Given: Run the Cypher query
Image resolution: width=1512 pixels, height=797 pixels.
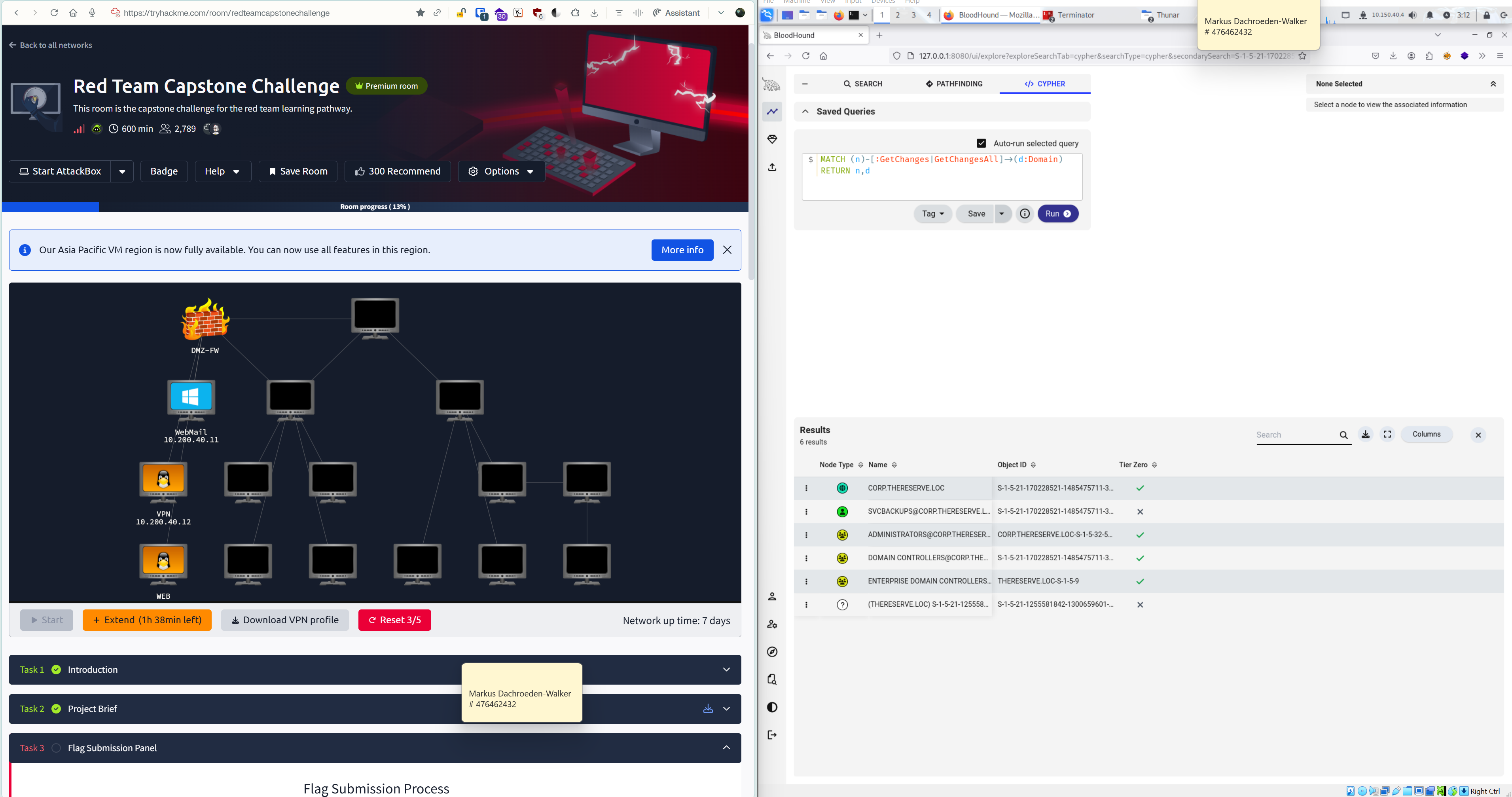Looking at the screenshot, I should 1058,214.
